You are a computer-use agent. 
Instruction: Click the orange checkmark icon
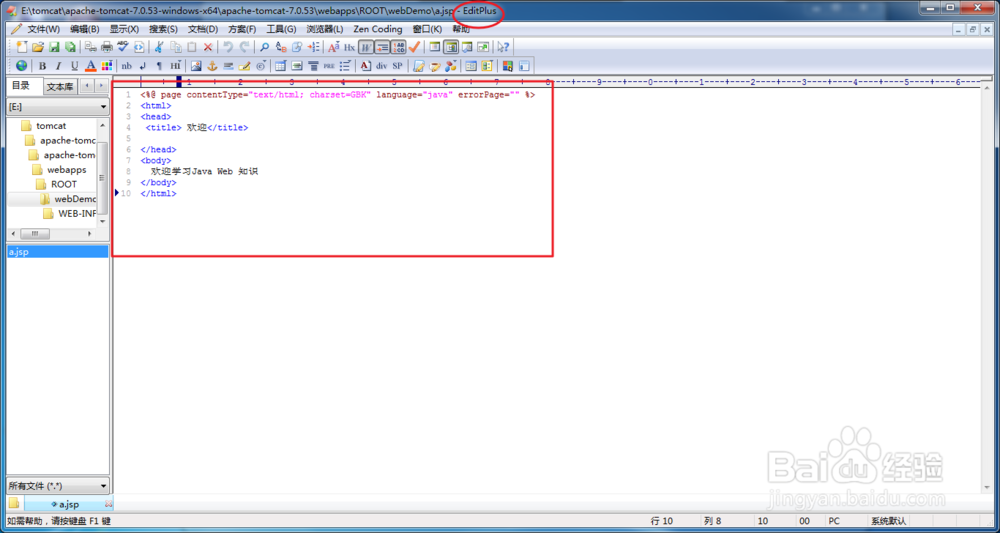pyautogui.click(x=415, y=47)
